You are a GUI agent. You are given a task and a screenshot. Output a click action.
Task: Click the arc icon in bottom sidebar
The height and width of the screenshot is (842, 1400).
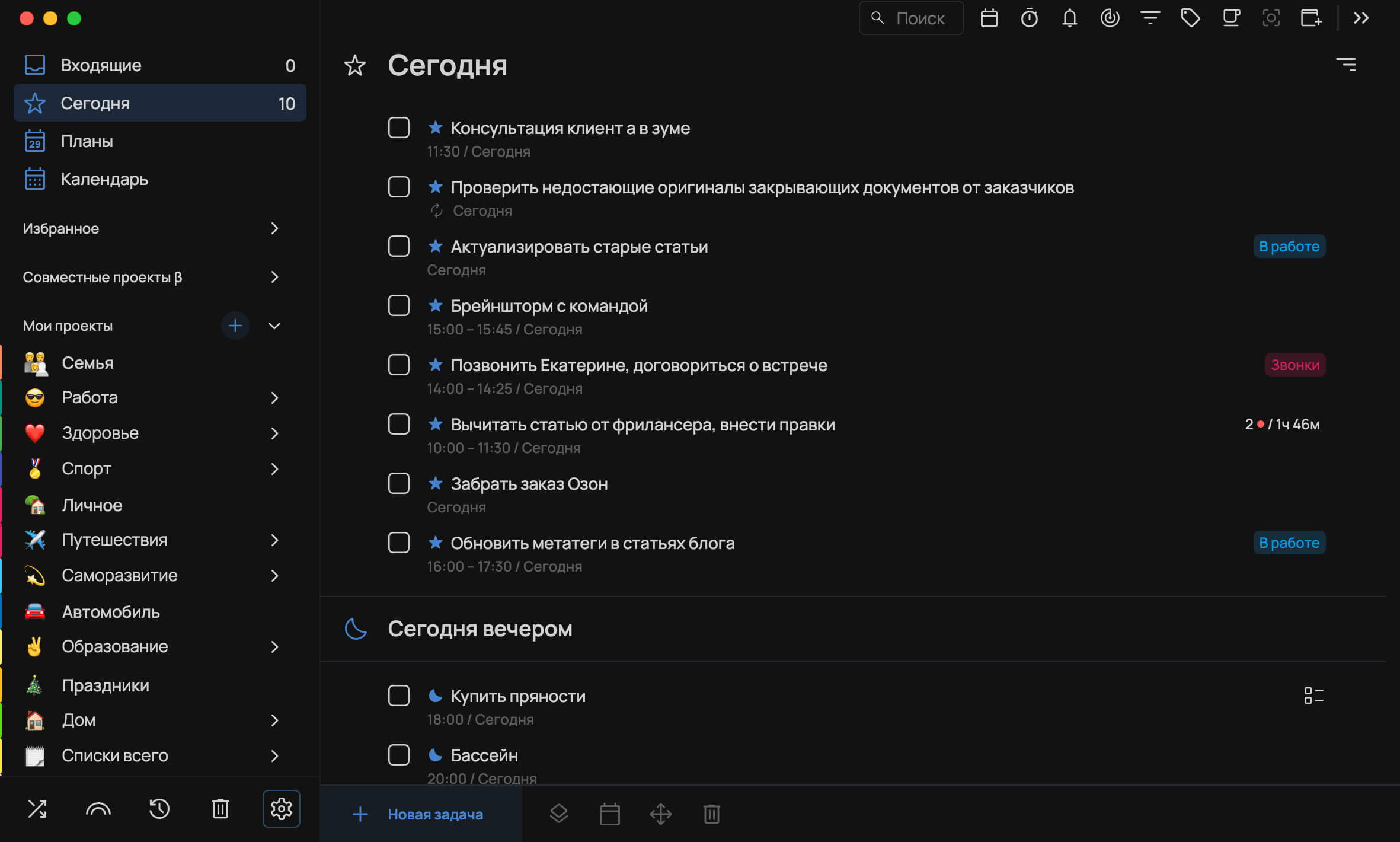pos(98,809)
